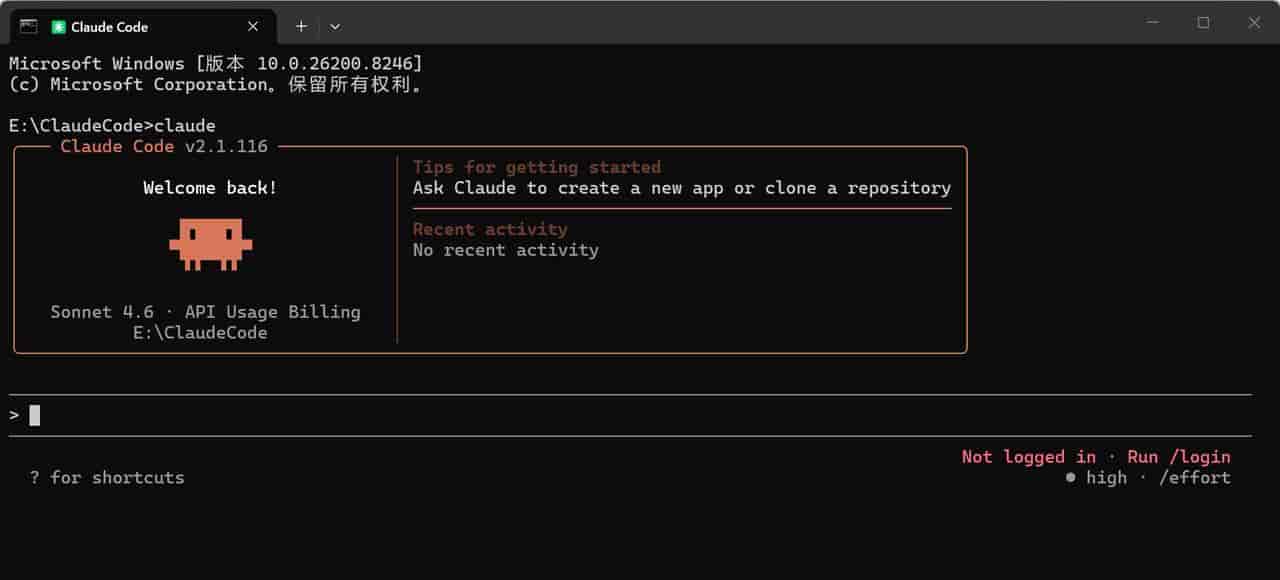Minimize the terminal window
The width and height of the screenshot is (1280, 580).
click(x=1152, y=23)
